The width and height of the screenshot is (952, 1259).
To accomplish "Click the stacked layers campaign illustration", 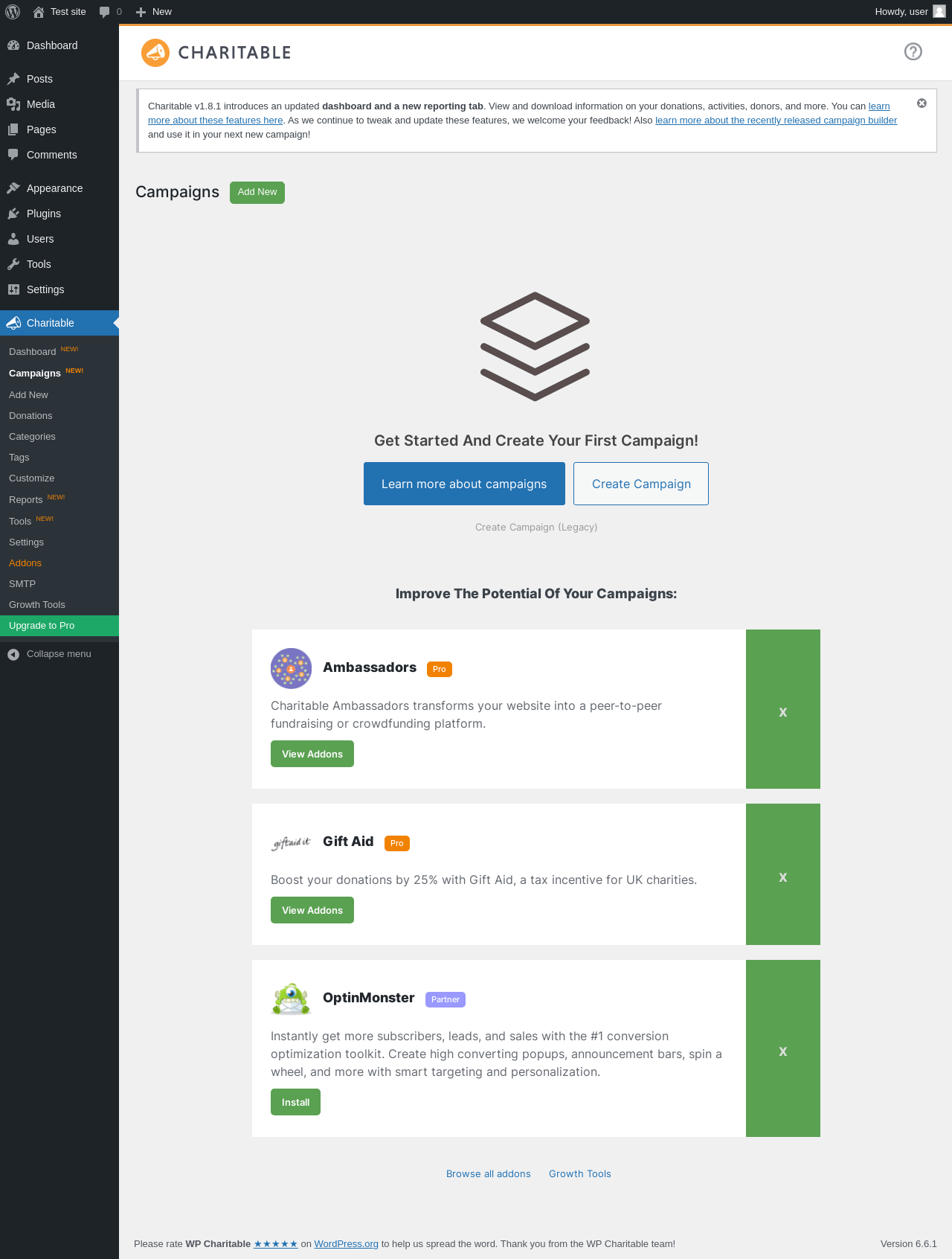I will coord(535,346).
